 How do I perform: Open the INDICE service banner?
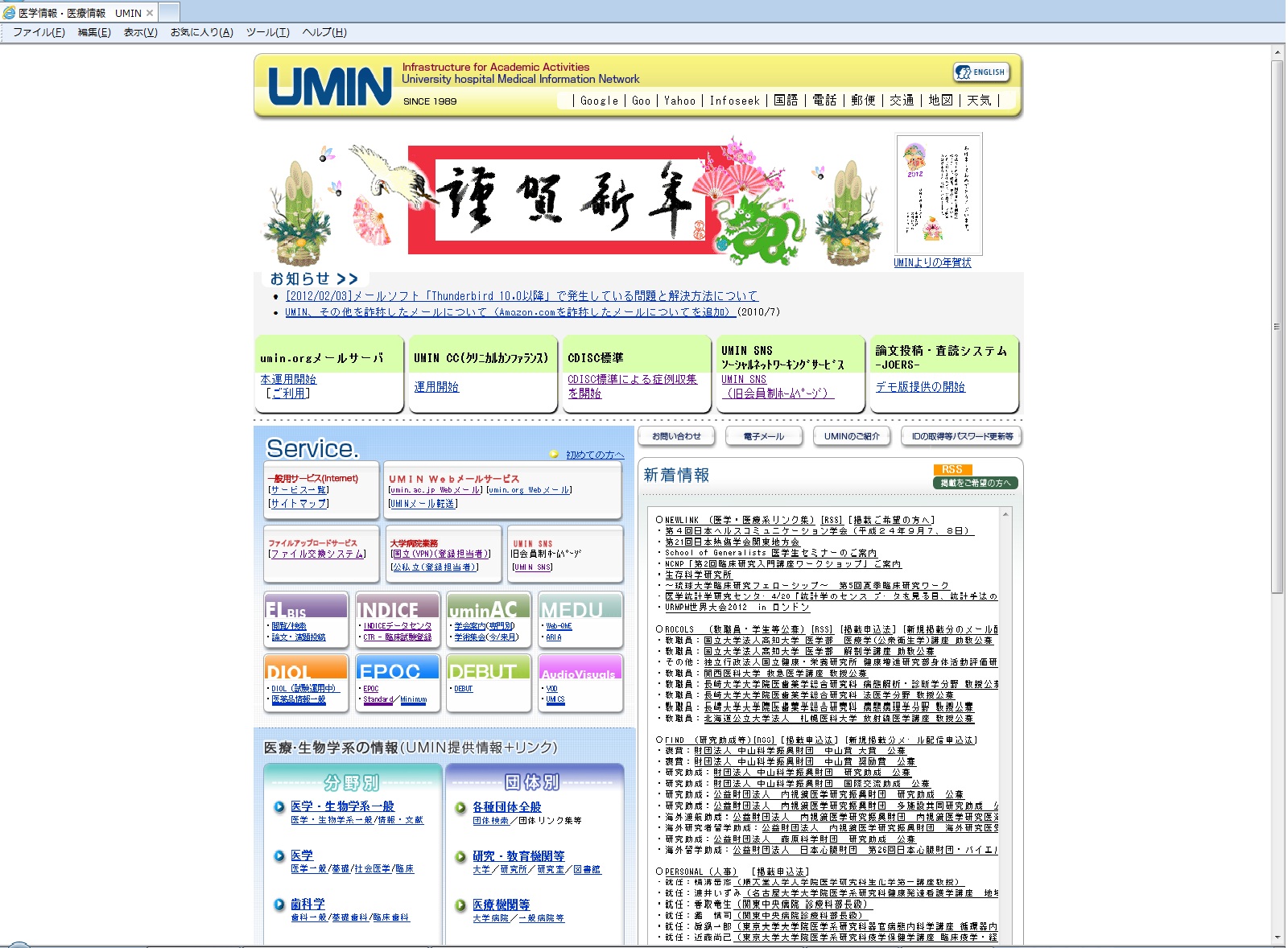(x=398, y=606)
